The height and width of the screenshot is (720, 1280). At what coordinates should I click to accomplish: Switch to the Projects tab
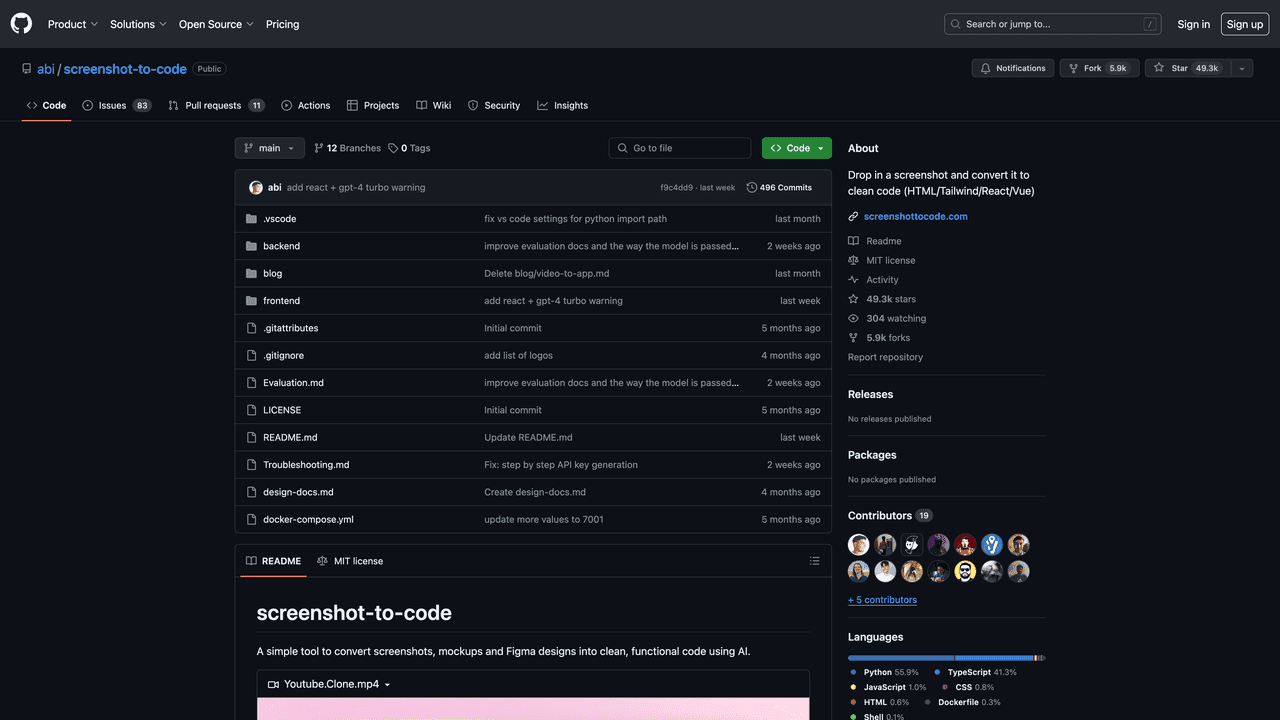pos(373,105)
